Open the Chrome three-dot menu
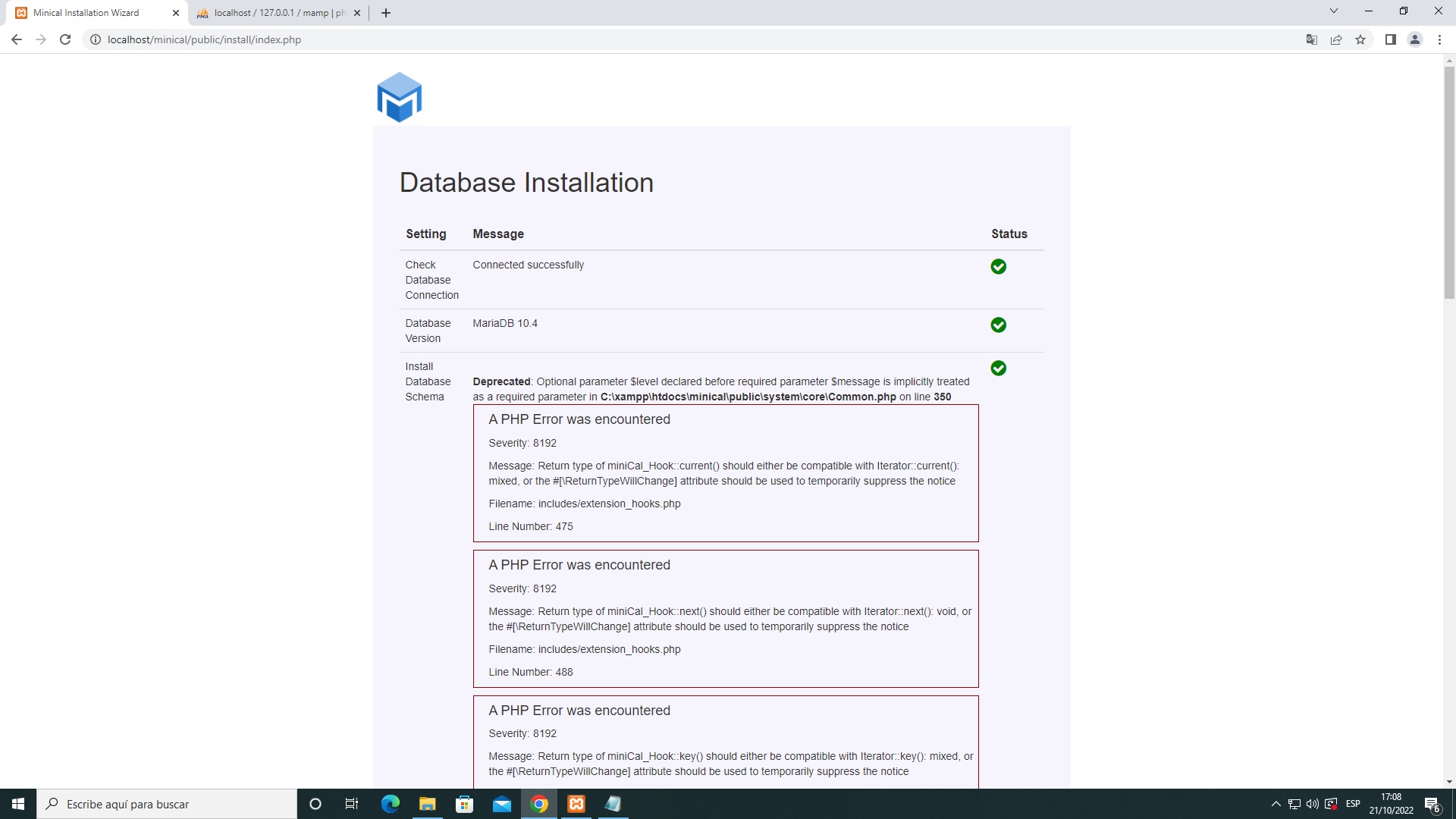1456x819 pixels. (x=1439, y=39)
